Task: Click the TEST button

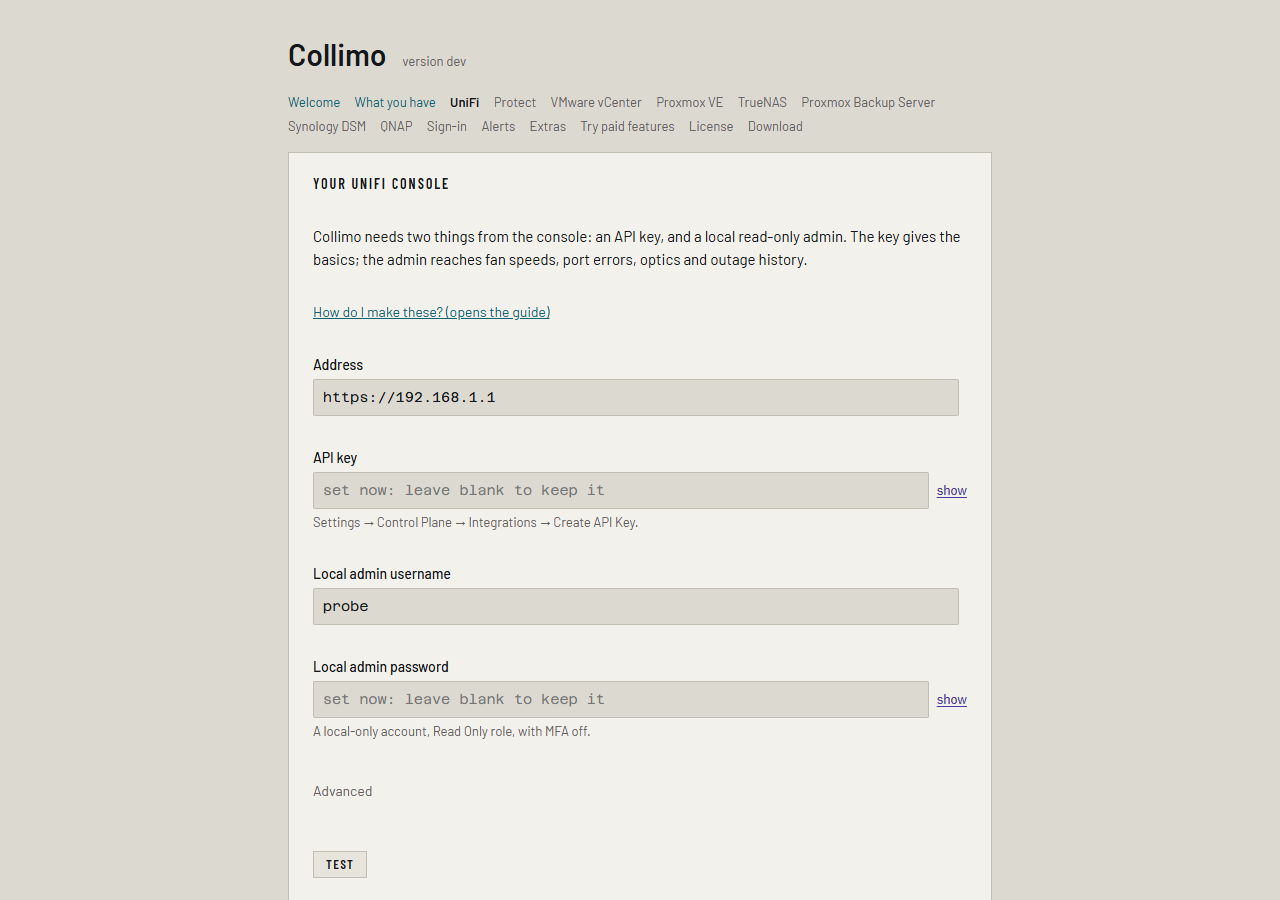Action: tap(340, 864)
